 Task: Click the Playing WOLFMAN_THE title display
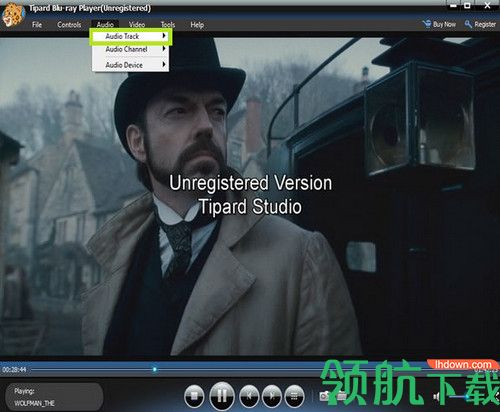[54, 397]
